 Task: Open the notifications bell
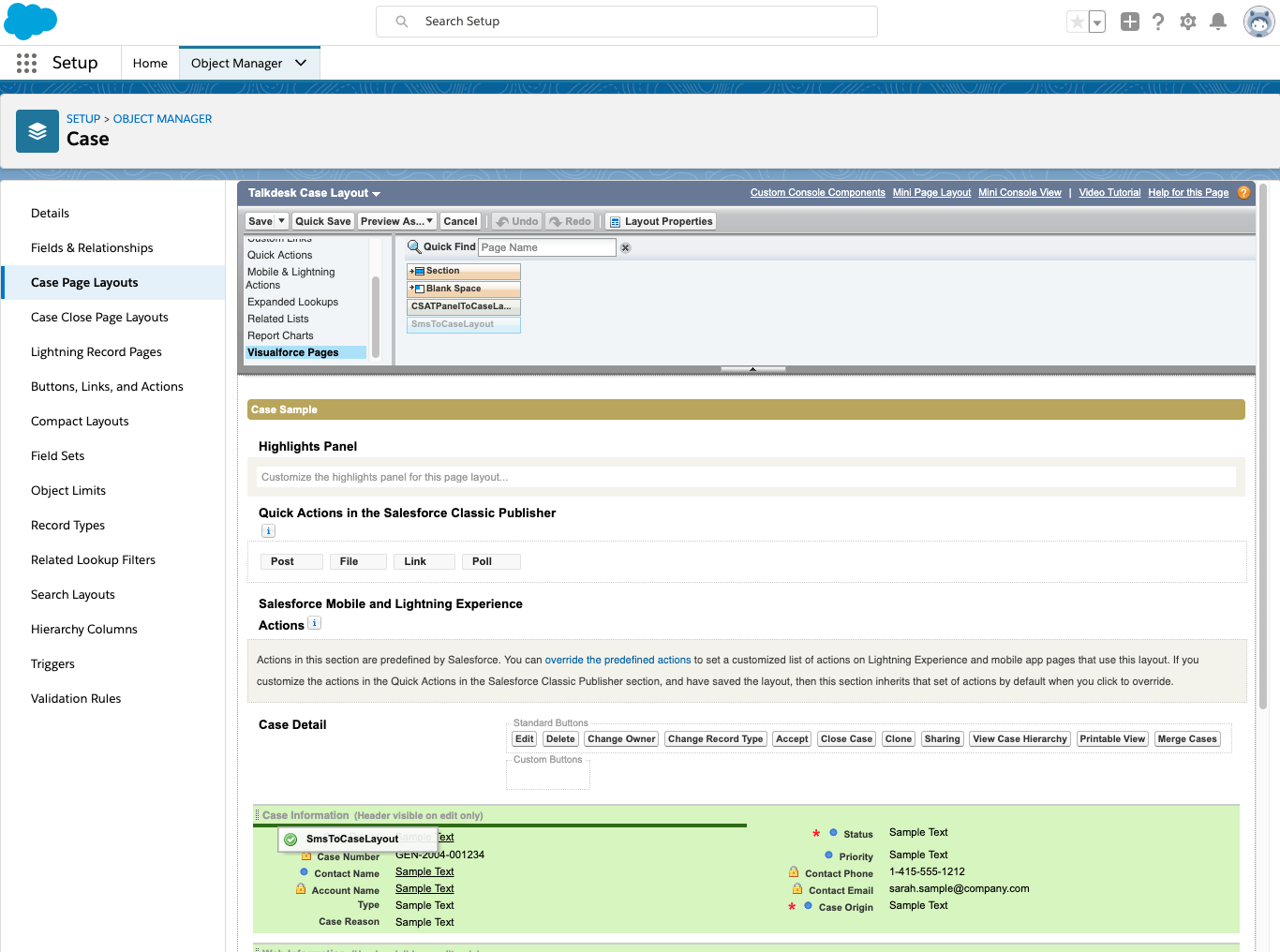1218,22
